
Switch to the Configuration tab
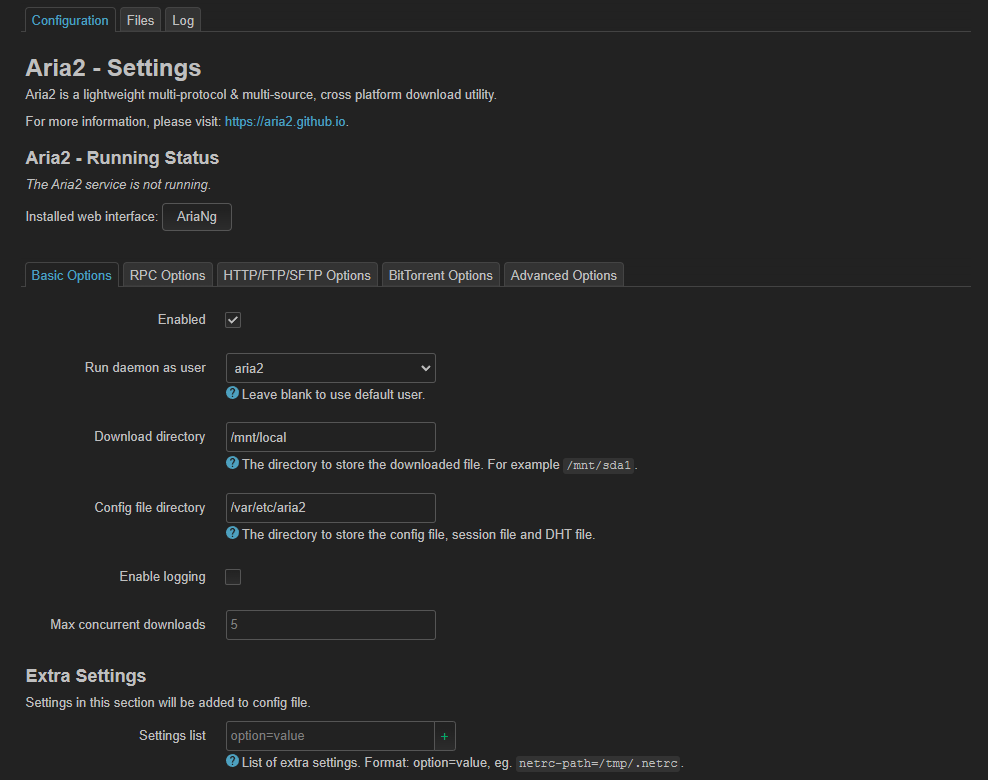[x=70, y=20]
